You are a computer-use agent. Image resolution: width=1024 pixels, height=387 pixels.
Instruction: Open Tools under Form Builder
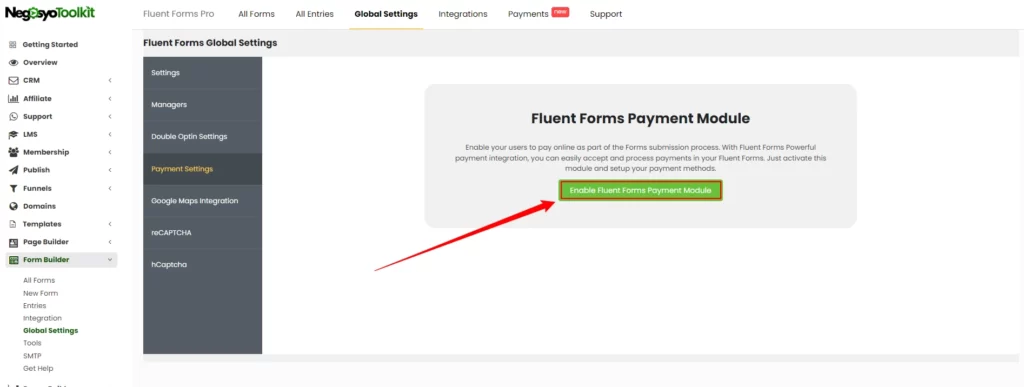tap(32, 343)
